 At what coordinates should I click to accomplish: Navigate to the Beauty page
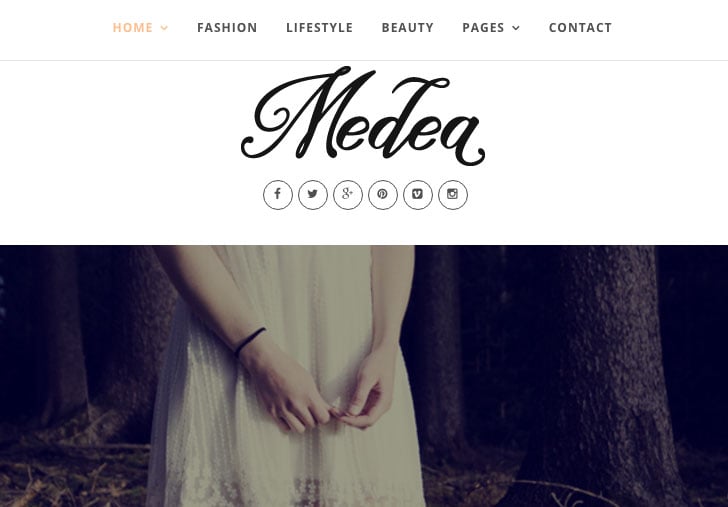[408, 28]
